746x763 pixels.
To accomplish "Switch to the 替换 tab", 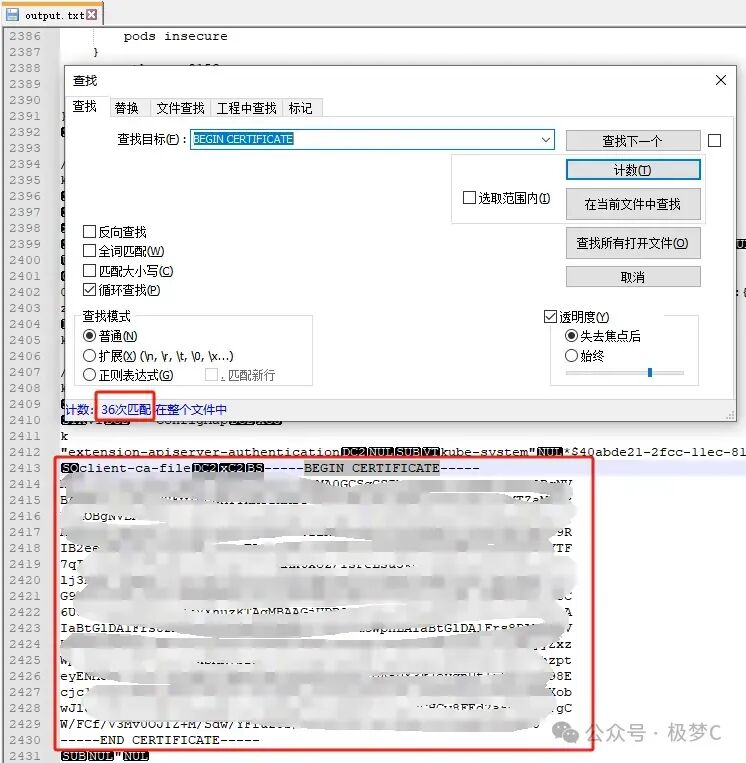I will tap(127, 108).
